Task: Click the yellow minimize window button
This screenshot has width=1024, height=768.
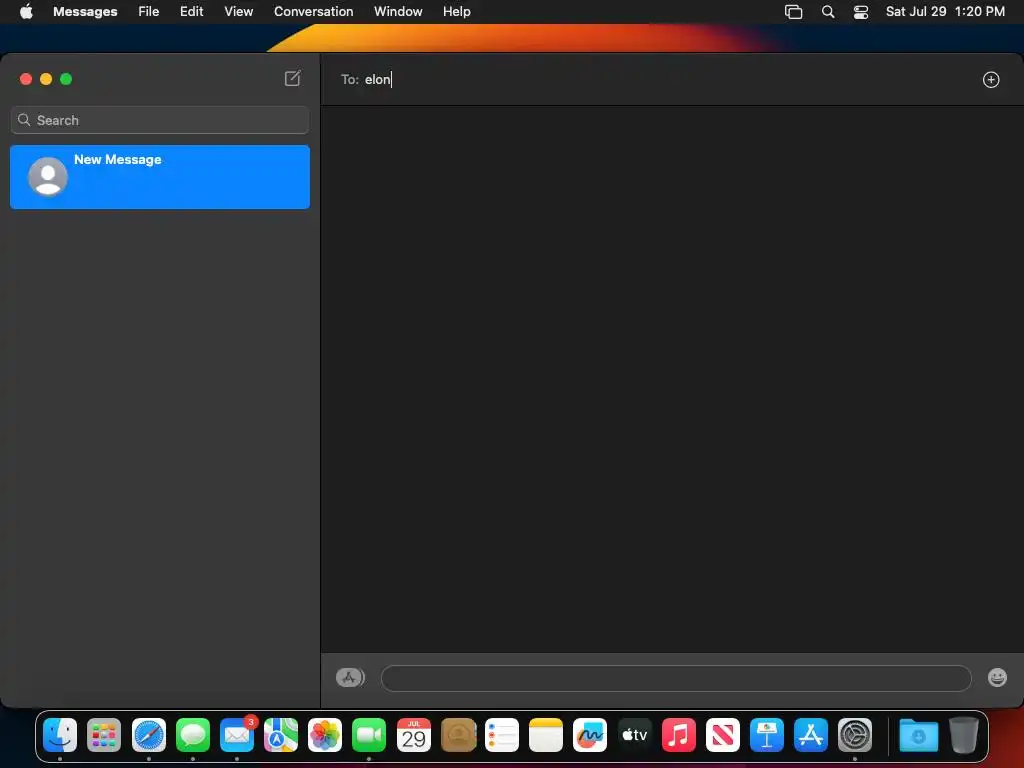Action: pos(46,79)
